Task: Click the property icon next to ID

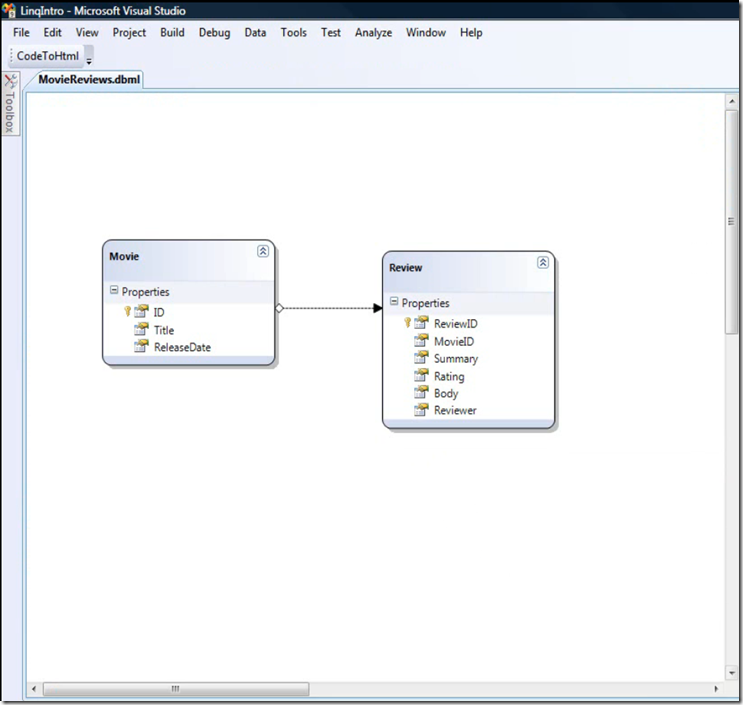Action: (x=141, y=311)
